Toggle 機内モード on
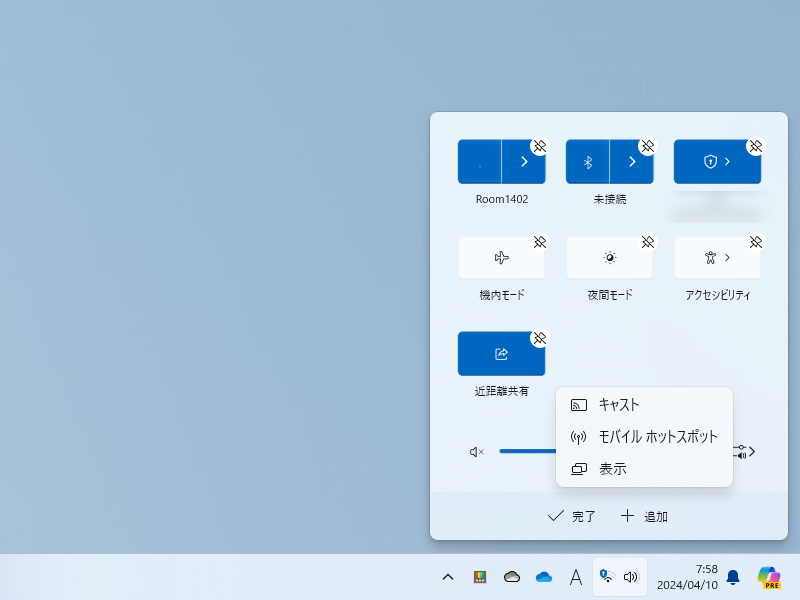The width and height of the screenshot is (800, 600). click(x=501, y=257)
